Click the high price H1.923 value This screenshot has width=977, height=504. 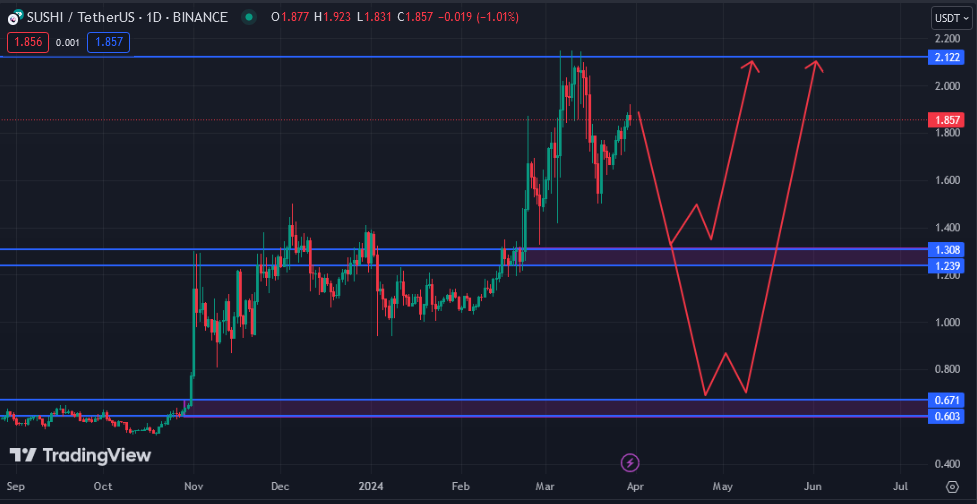333,17
